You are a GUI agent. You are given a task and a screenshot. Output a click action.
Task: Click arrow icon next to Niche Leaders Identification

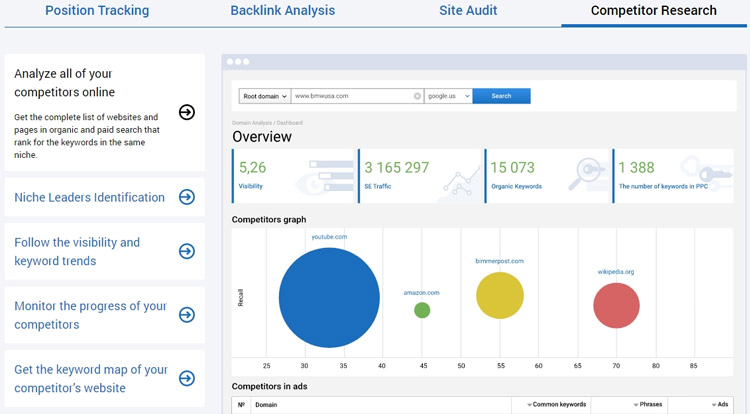(187, 197)
